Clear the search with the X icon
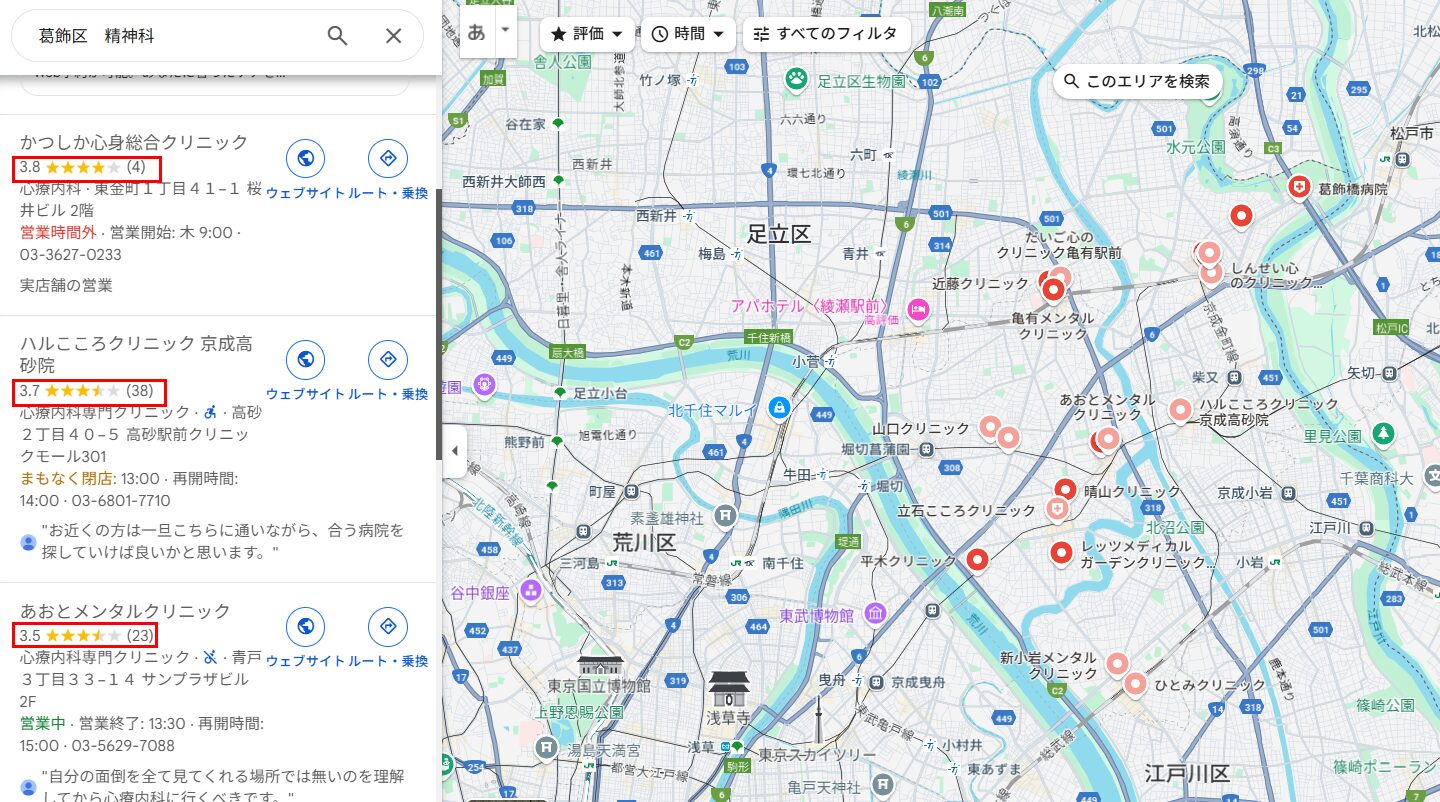This screenshot has width=1440, height=802. point(394,36)
